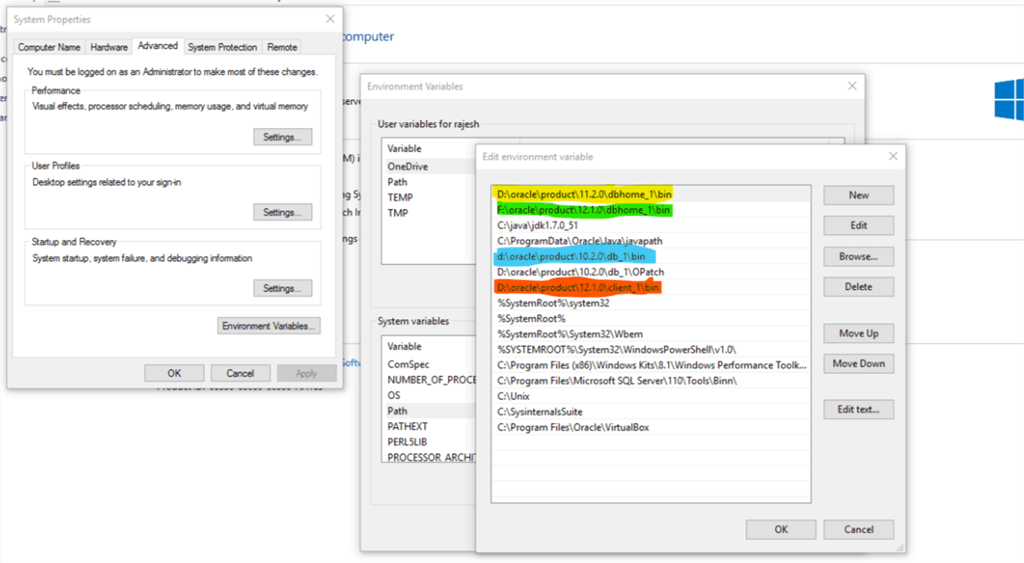Screen dimensions: 1024x563
Task: Select the C:\java\jdk1.7.0_51 entry
Action: (650, 225)
